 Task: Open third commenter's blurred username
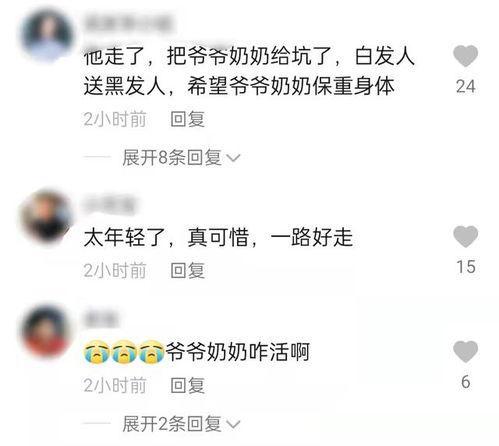click(101, 319)
